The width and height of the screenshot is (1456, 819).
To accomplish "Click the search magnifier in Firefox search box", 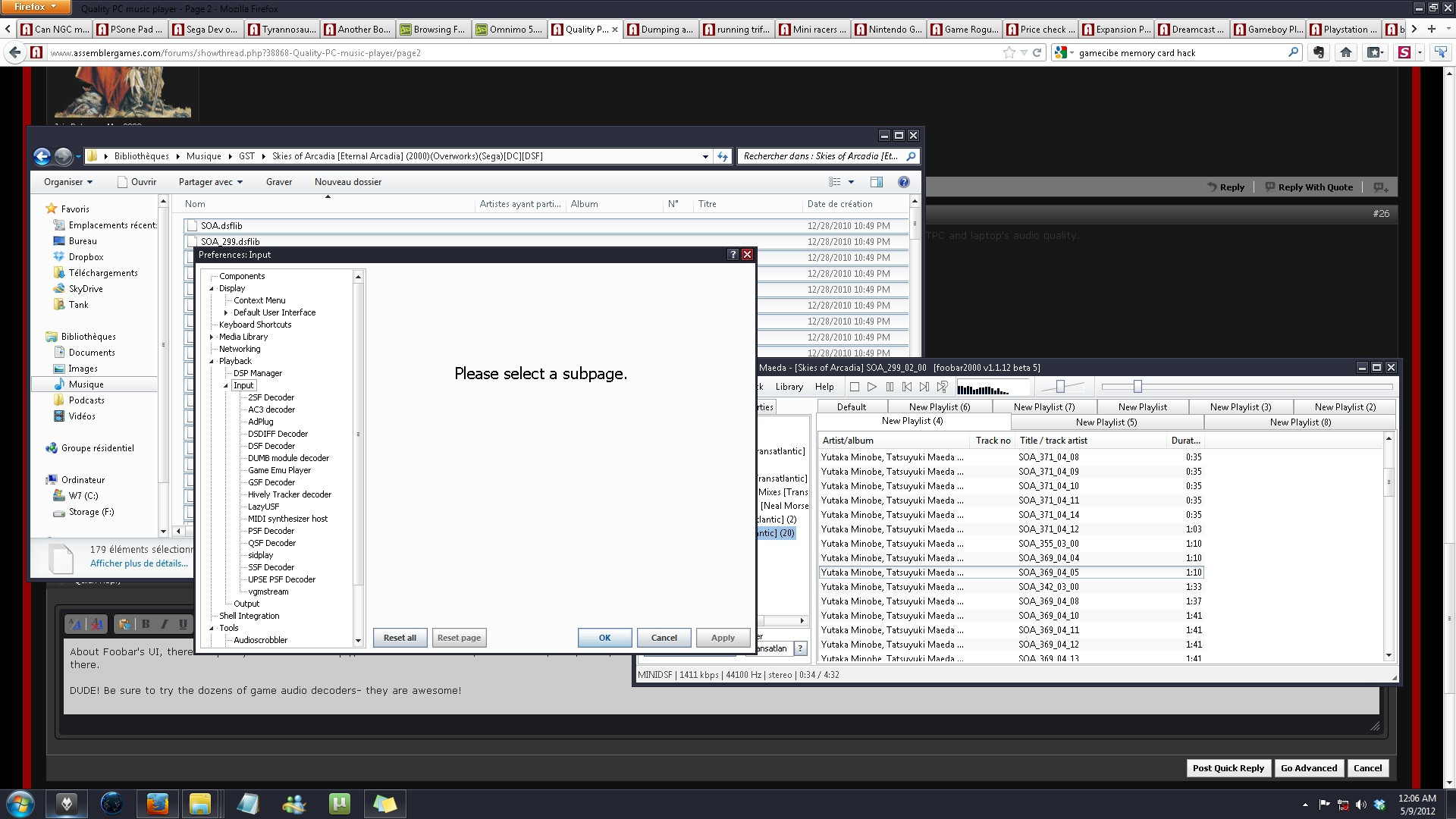I will (x=1293, y=52).
